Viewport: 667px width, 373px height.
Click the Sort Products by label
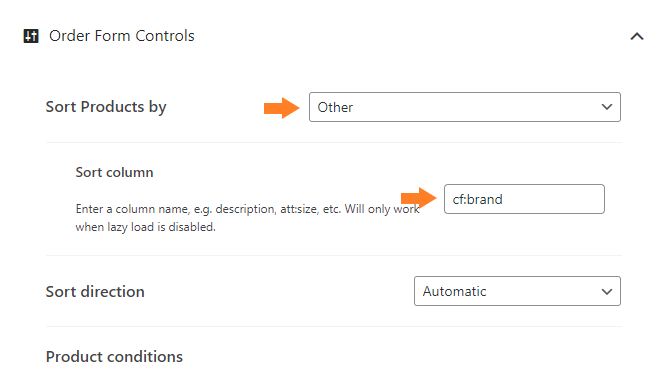106,107
